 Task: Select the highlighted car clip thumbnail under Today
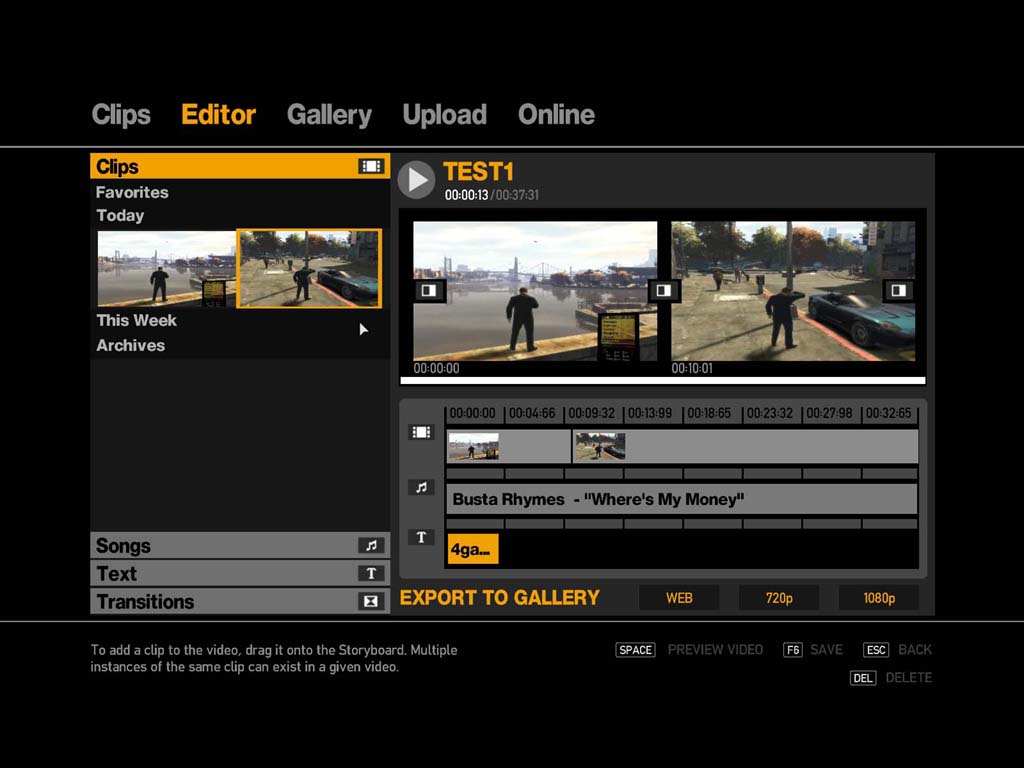309,268
